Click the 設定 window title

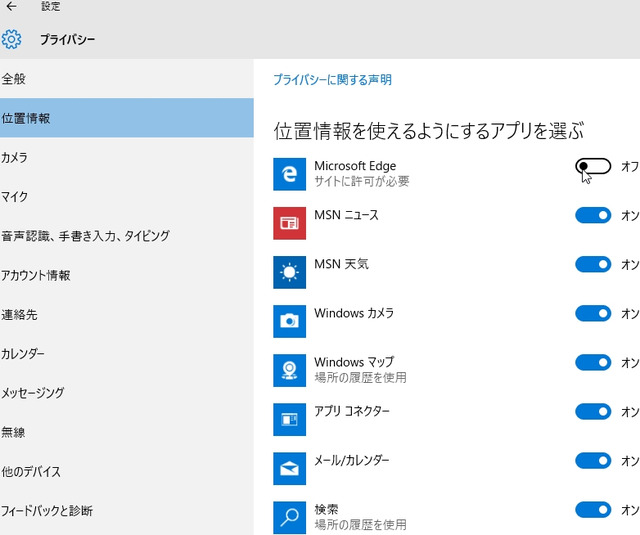pyautogui.click(x=51, y=6)
